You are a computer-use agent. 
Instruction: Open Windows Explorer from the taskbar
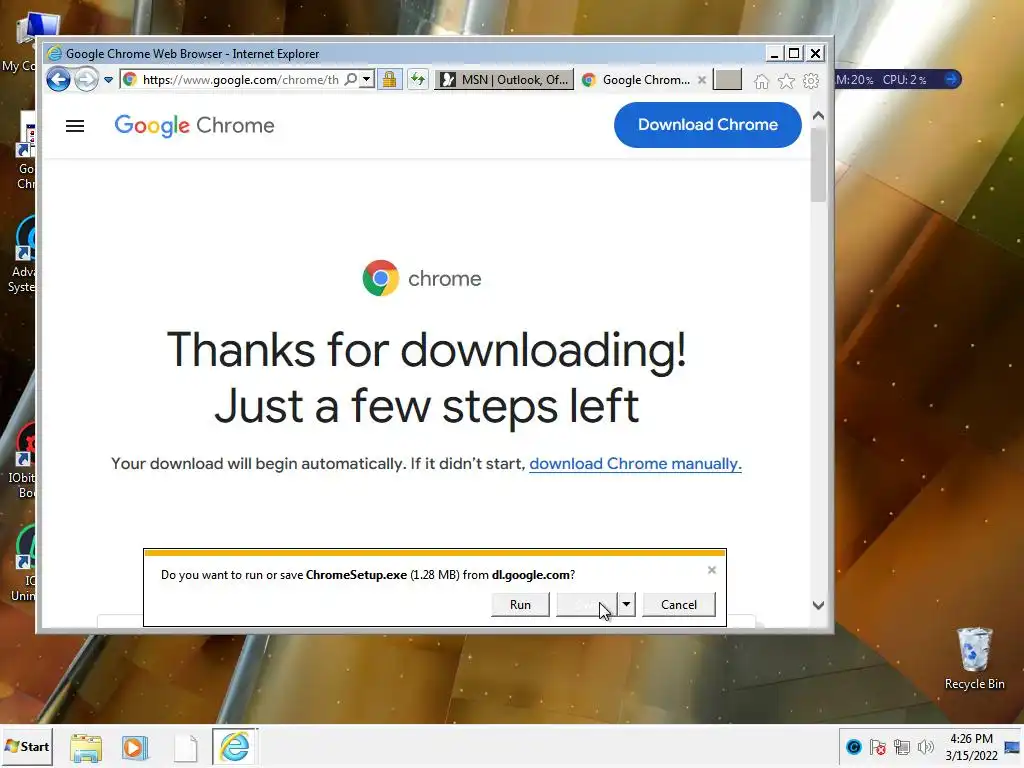pos(86,748)
